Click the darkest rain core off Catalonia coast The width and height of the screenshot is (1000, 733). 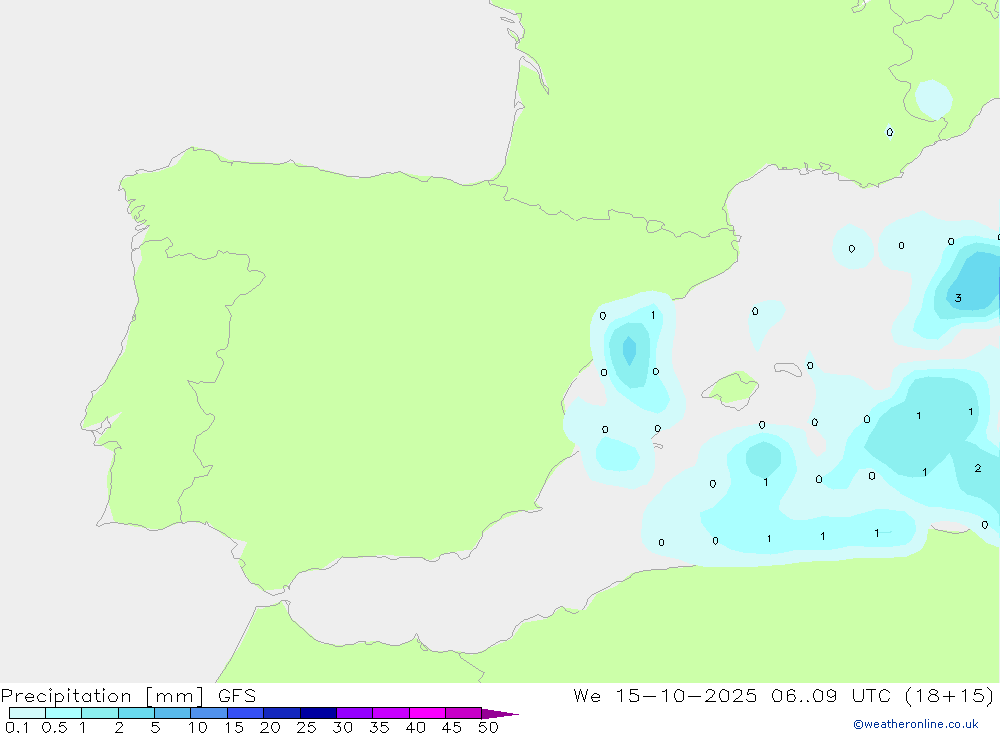pyautogui.click(x=629, y=350)
